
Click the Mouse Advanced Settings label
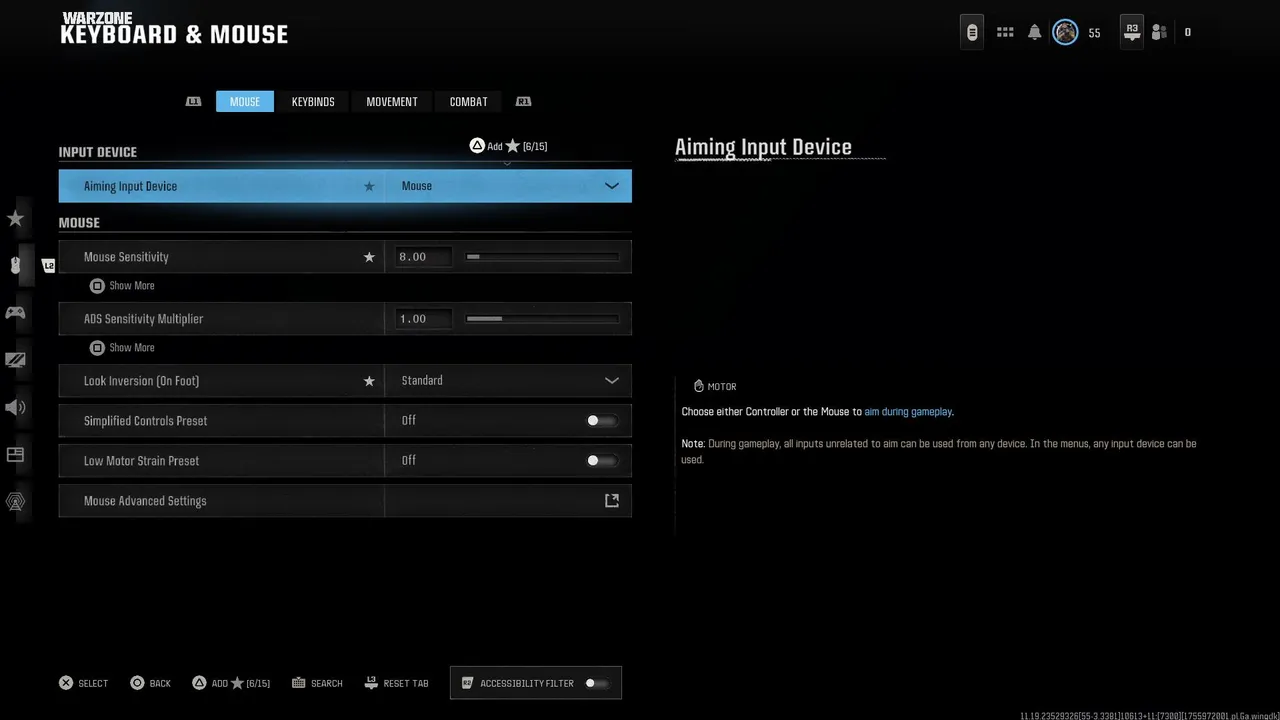pos(145,501)
